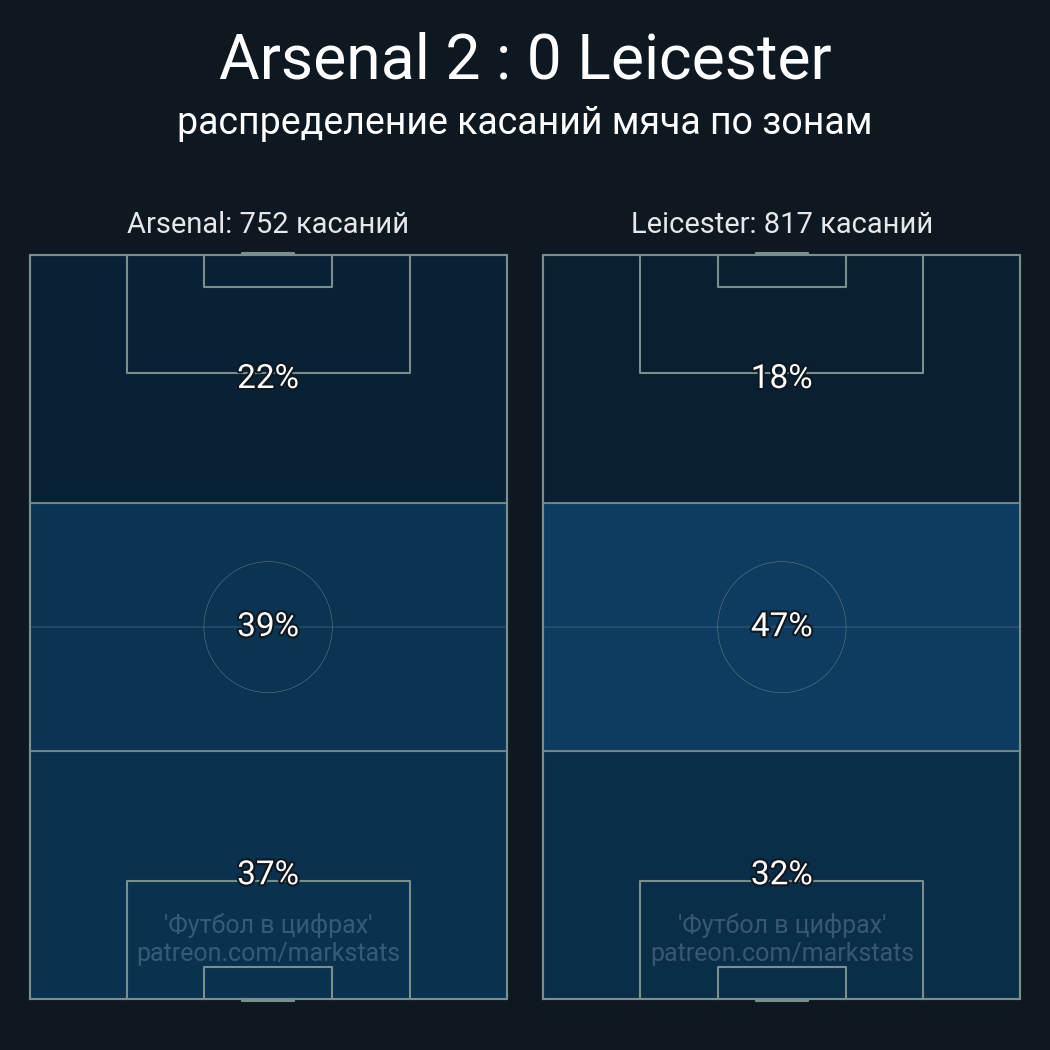This screenshot has width=1050, height=1050.
Task: Click Leicester's 47% midfield zone label
Action: pos(782,625)
